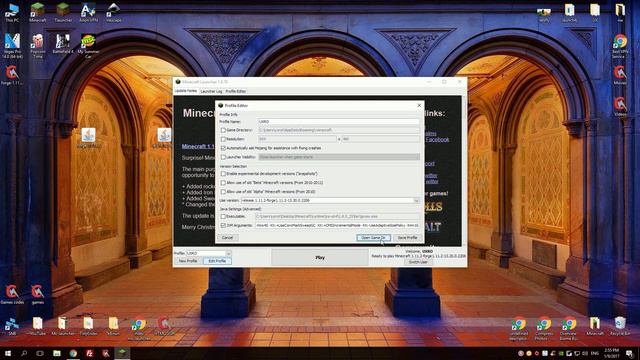Click the Save Profile button

click(407, 238)
